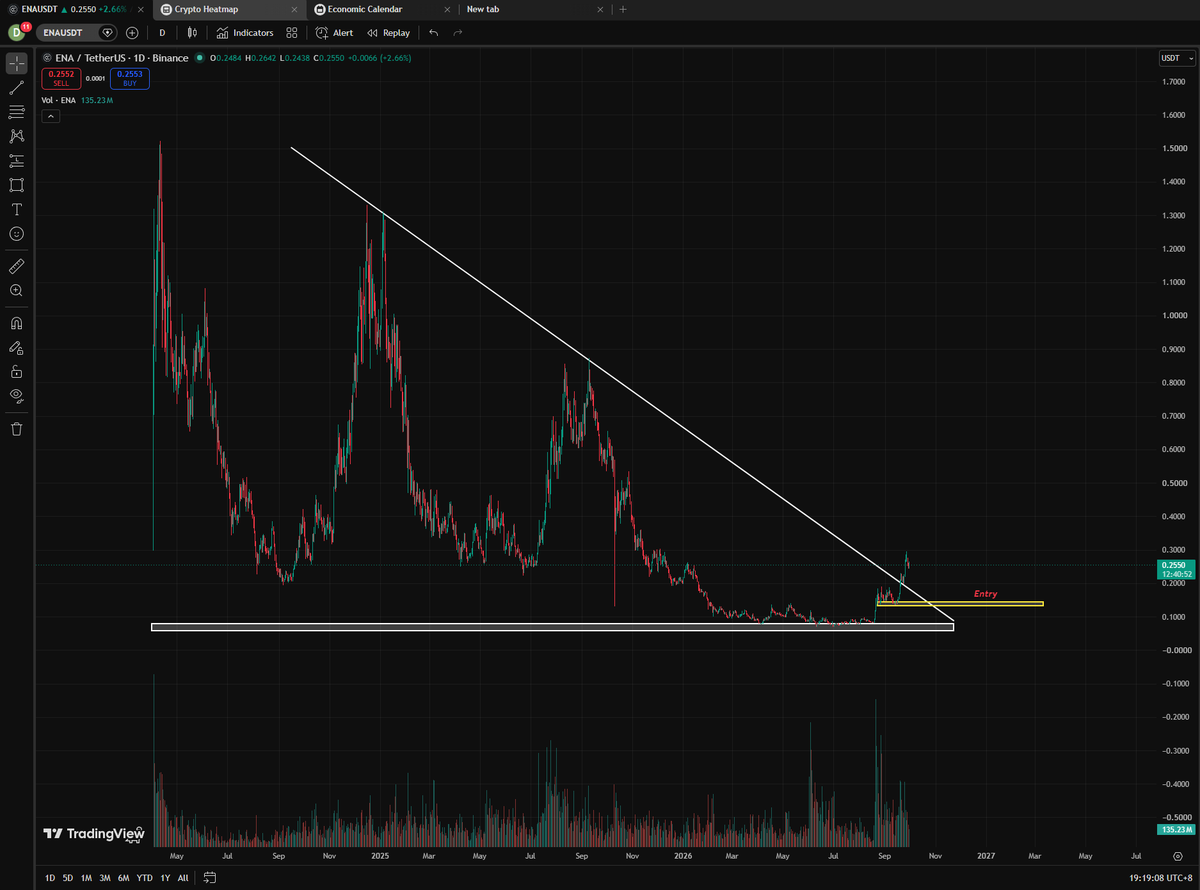Open the emoji and icons tool

click(x=16, y=233)
